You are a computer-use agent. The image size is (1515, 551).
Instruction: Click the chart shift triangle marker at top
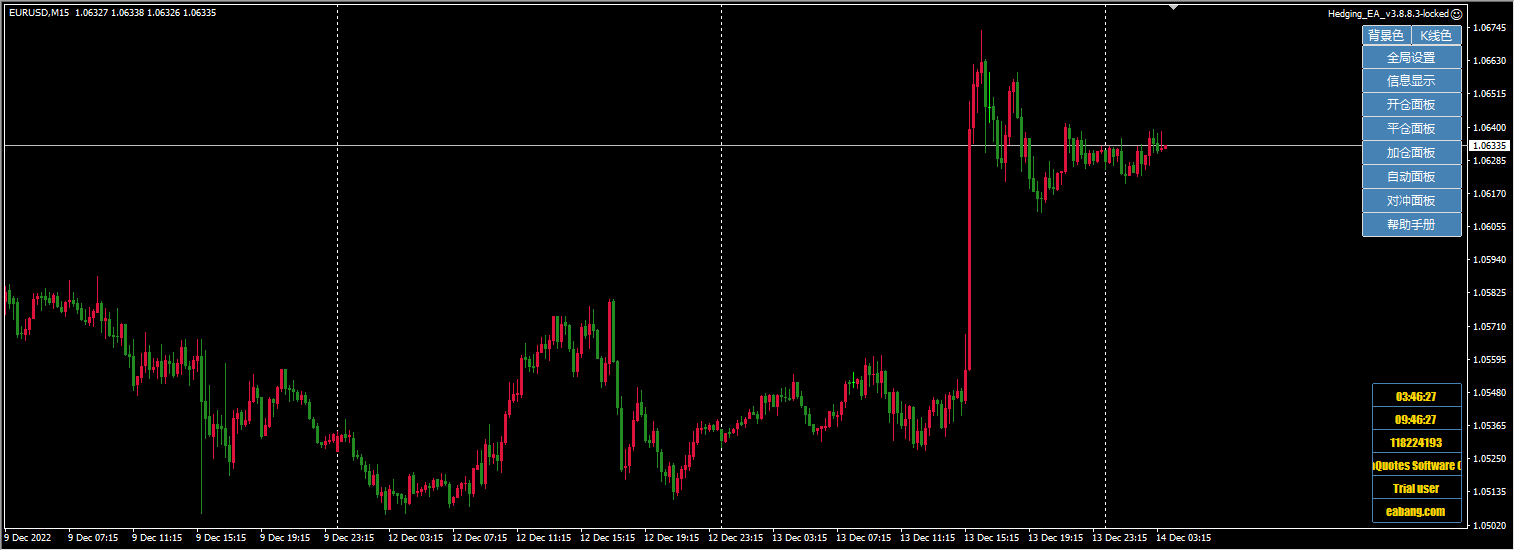1173,8
